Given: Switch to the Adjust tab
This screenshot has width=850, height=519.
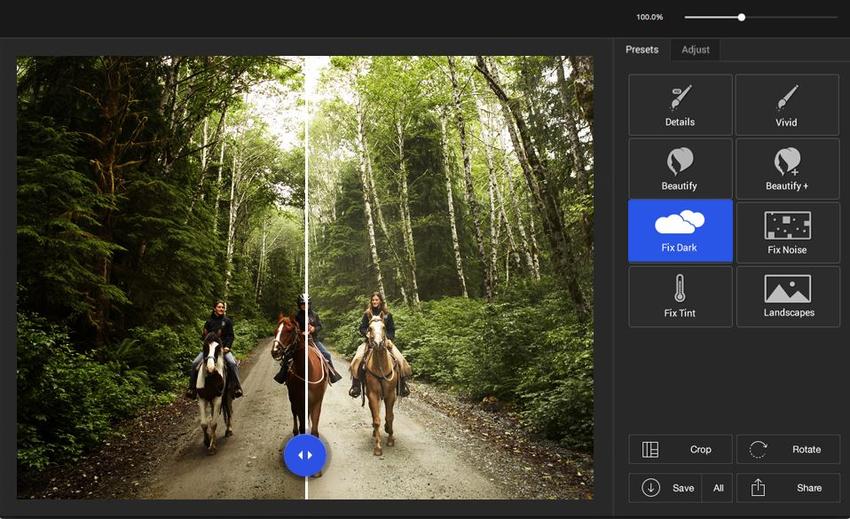Looking at the screenshot, I should [x=695, y=50].
